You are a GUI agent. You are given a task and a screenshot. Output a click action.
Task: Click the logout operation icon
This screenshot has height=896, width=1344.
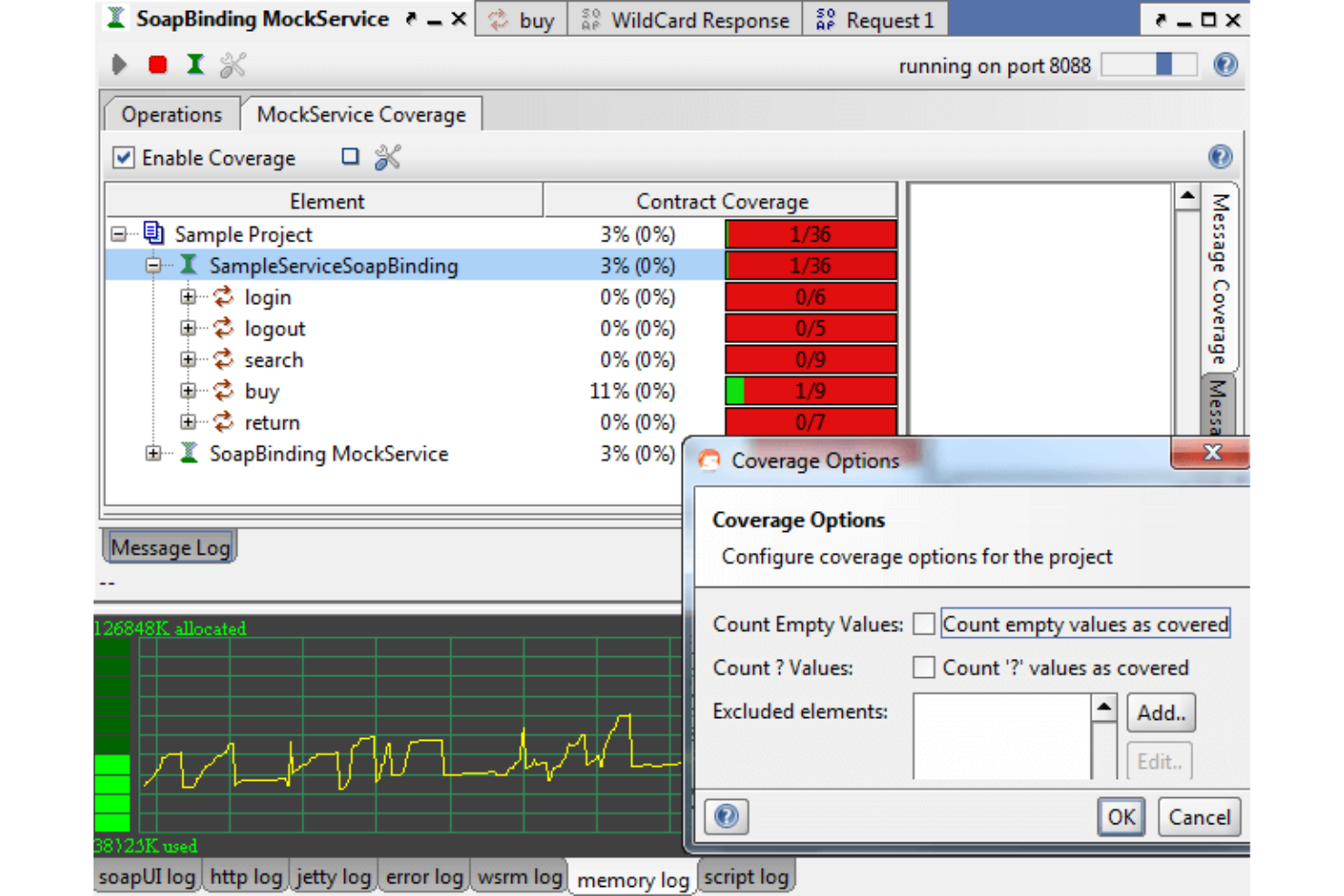(x=223, y=328)
